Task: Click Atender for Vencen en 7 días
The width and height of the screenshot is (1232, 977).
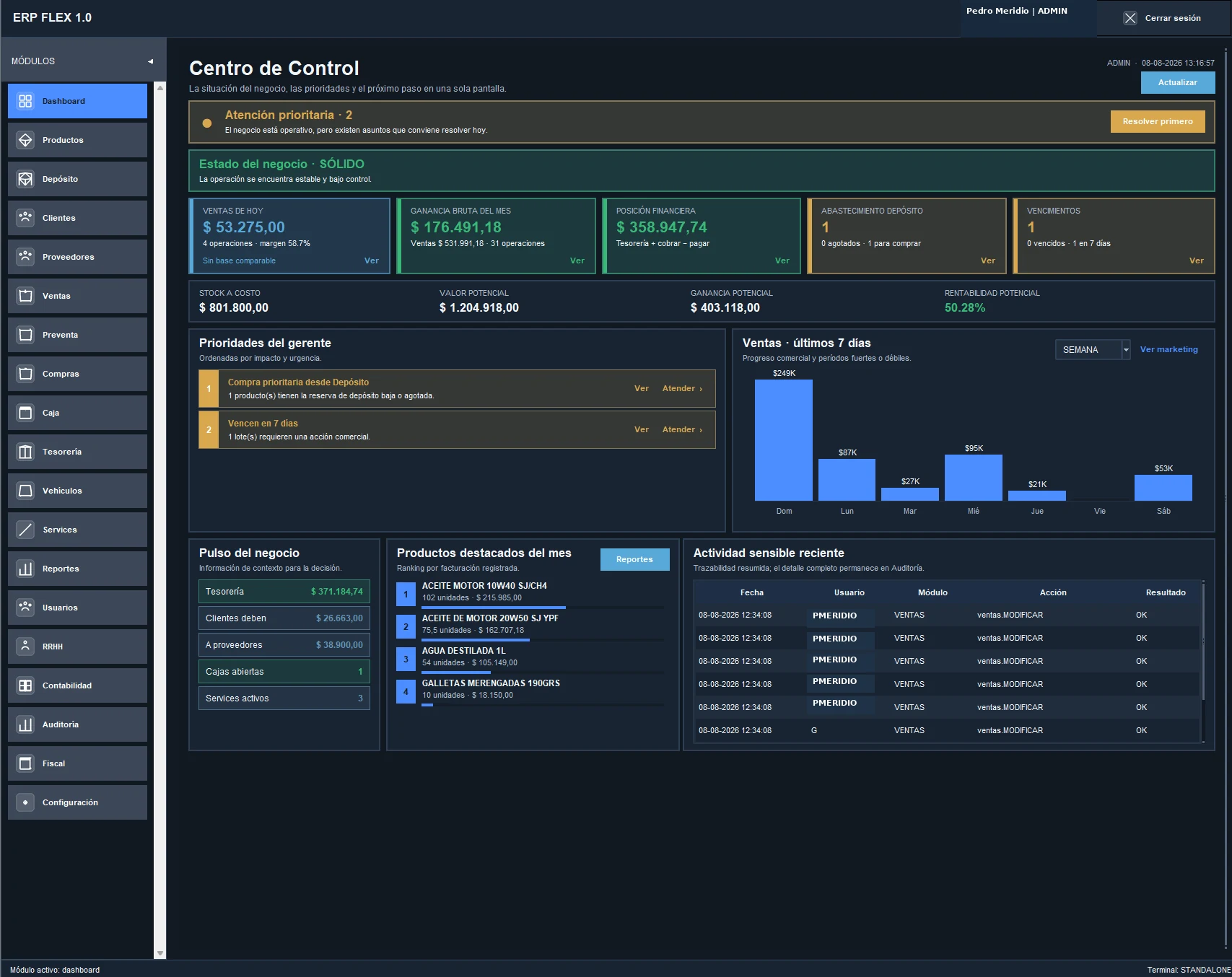Action: [x=682, y=429]
